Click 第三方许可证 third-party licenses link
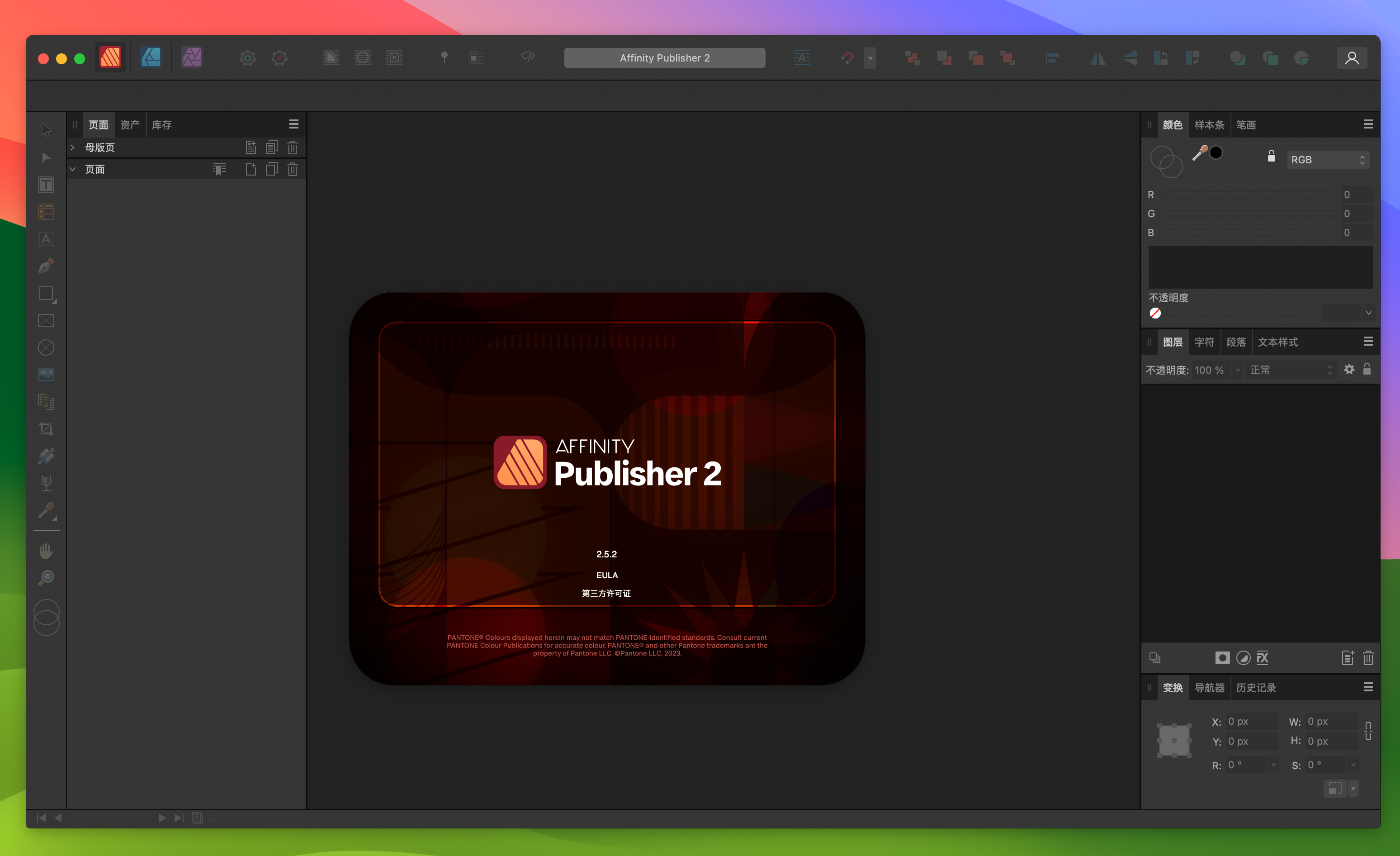Image resolution: width=1400 pixels, height=856 pixels. tap(606, 593)
